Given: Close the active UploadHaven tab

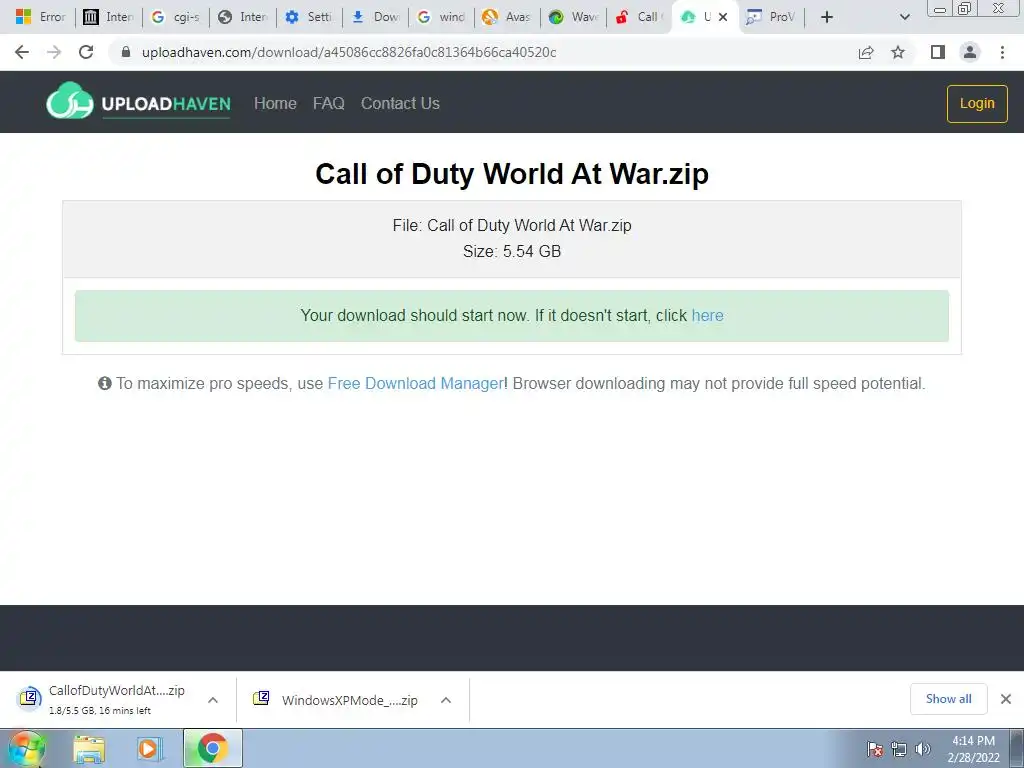Looking at the screenshot, I should coord(723,17).
